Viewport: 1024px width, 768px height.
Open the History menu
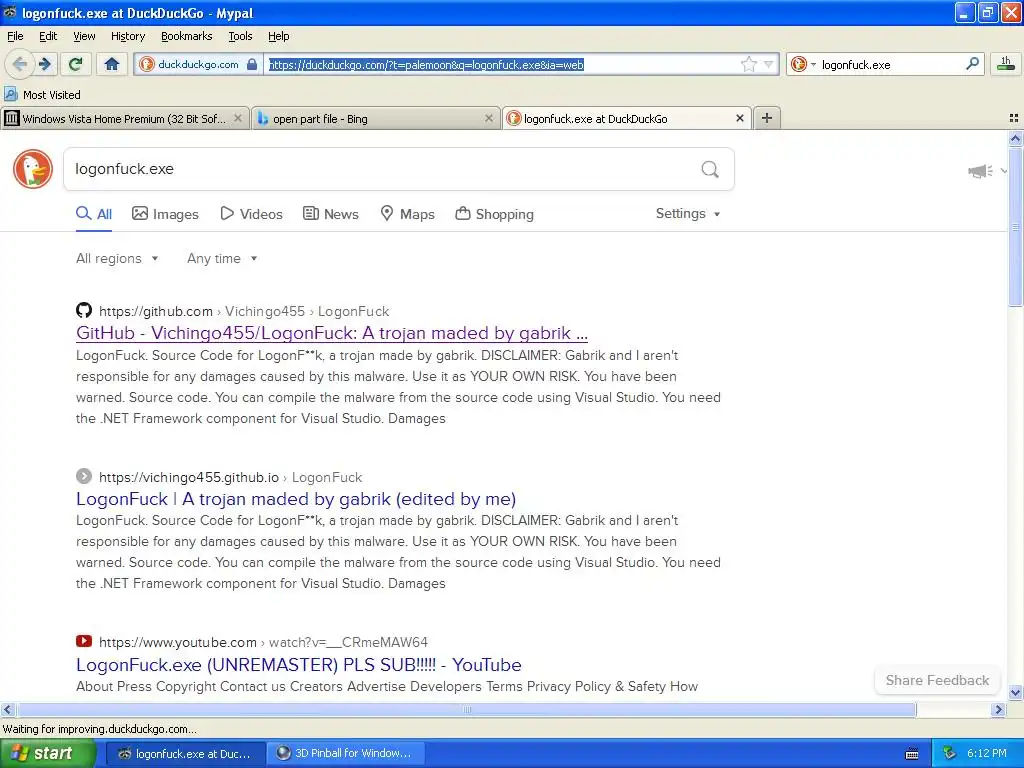tap(127, 37)
